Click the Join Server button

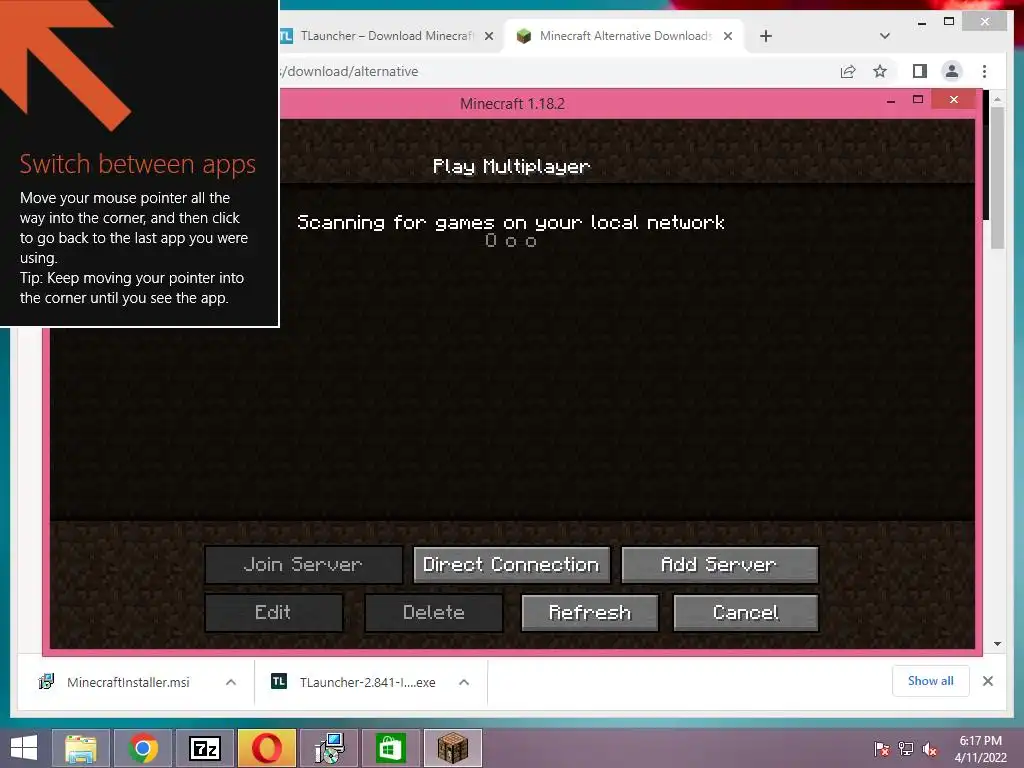(304, 565)
